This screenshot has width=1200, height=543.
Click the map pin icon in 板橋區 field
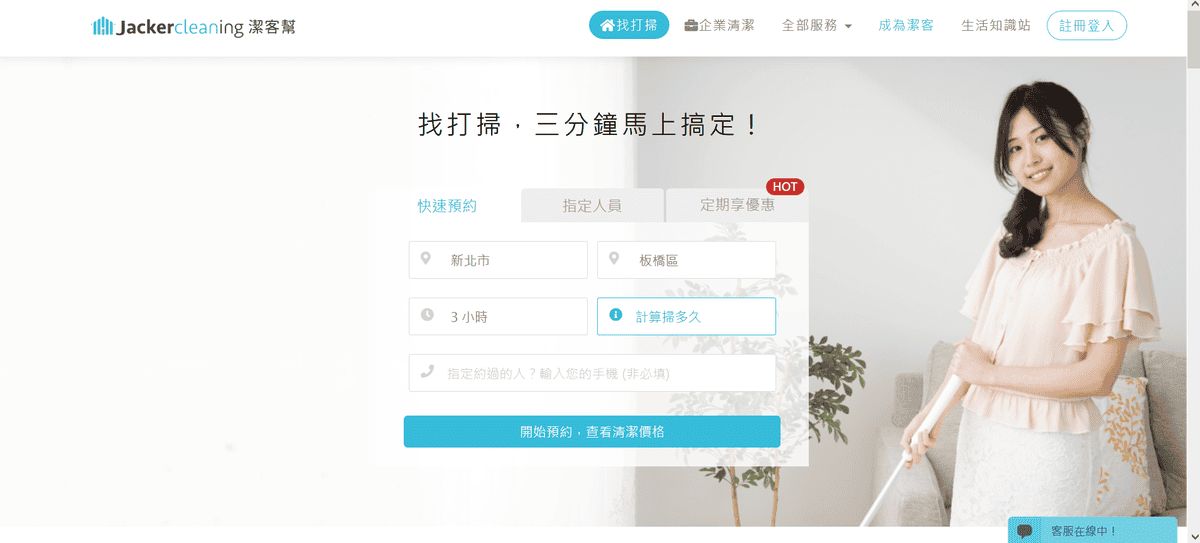click(614, 259)
